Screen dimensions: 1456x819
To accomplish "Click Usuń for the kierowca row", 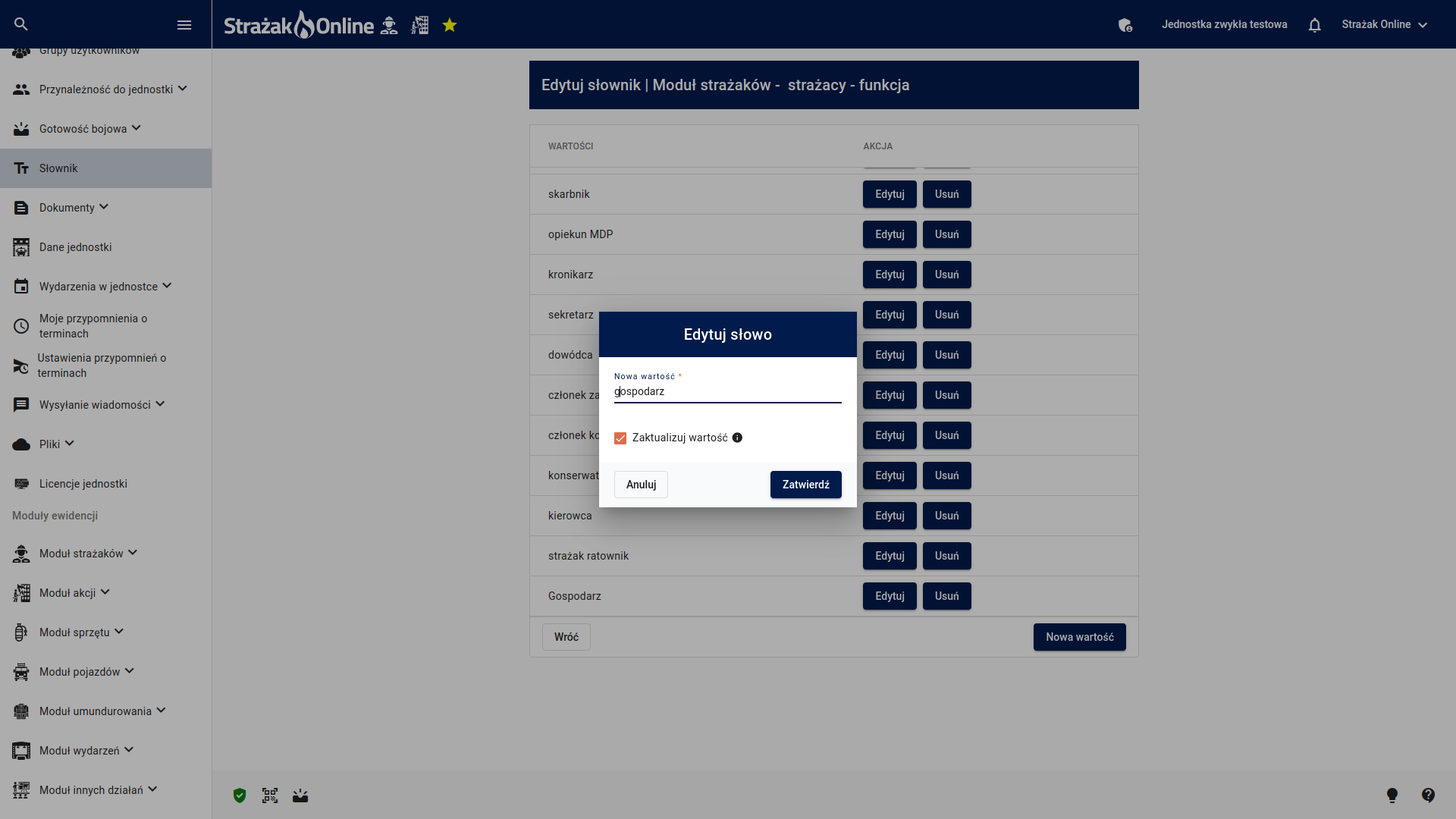I will click(947, 516).
